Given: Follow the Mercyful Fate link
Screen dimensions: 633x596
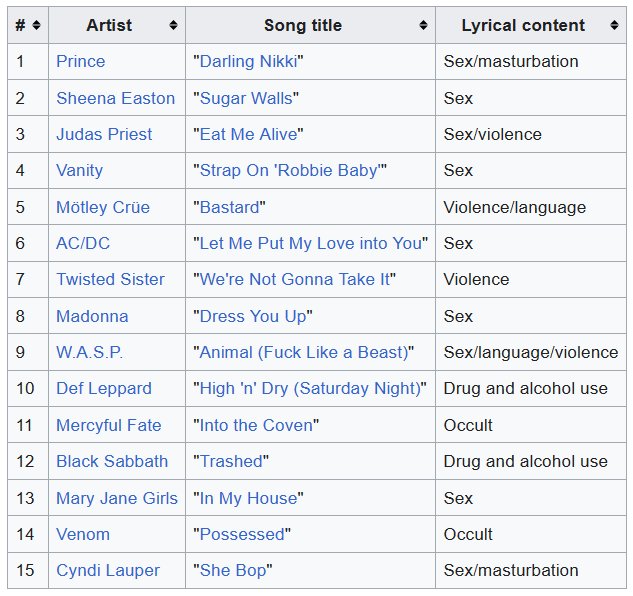Looking at the screenshot, I should pyautogui.click(x=108, y=425).
